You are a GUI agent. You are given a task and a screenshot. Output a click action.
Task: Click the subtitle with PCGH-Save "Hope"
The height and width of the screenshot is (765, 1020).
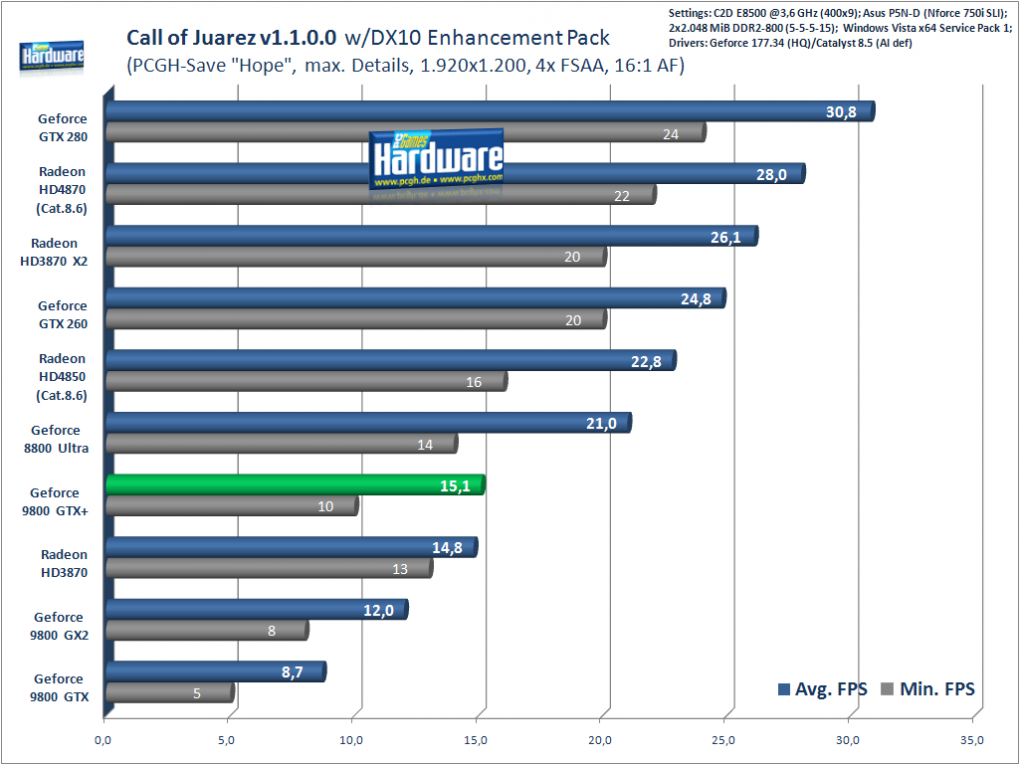[x=406, y=66]
